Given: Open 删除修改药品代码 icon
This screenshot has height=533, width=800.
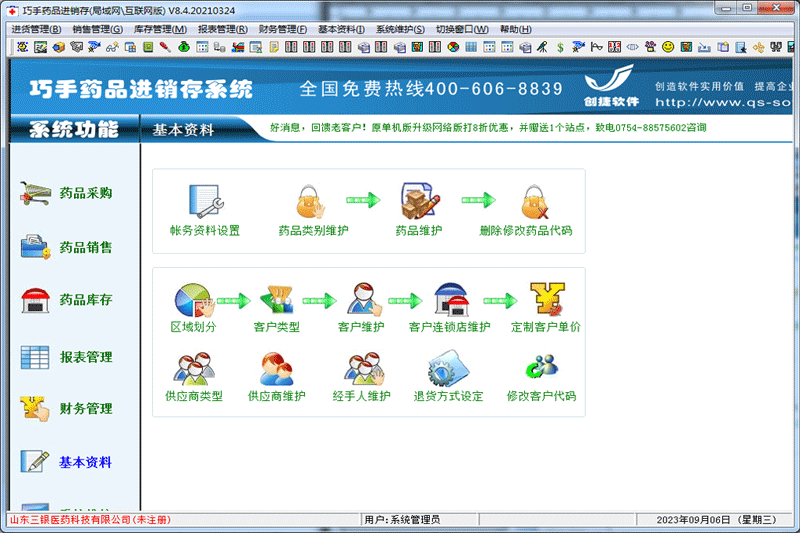Looking at the screenshot, I should (x=534, y=202).
